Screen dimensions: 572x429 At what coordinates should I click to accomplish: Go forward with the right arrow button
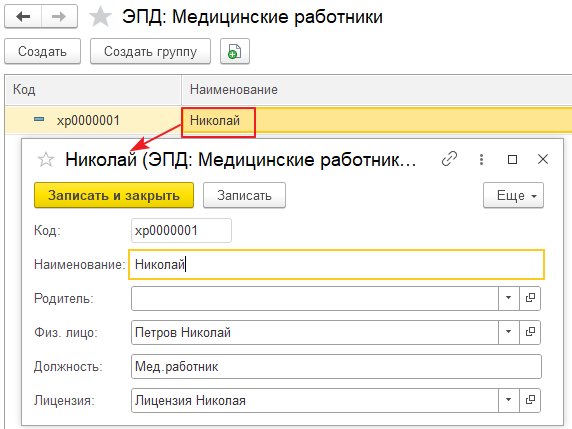[x=59, y=16]
